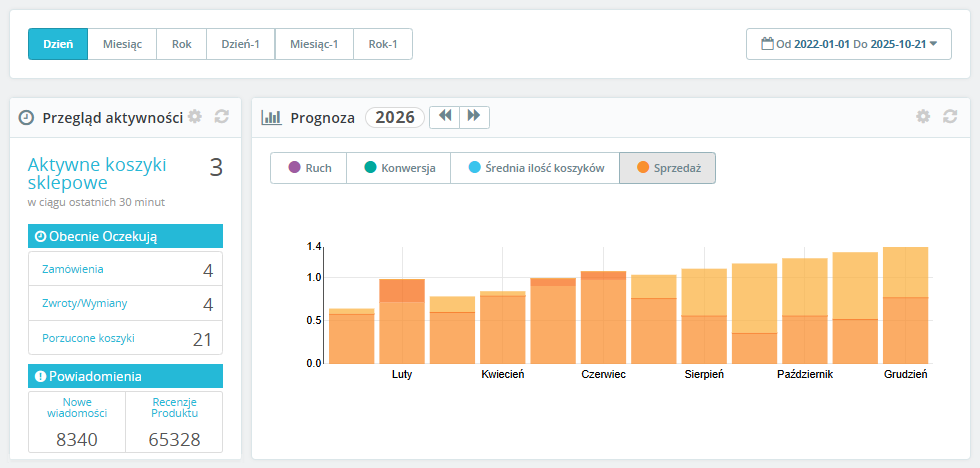Select the Miesiąc period tab
Screen dimensions: 980x468
(x=122, y=44)
